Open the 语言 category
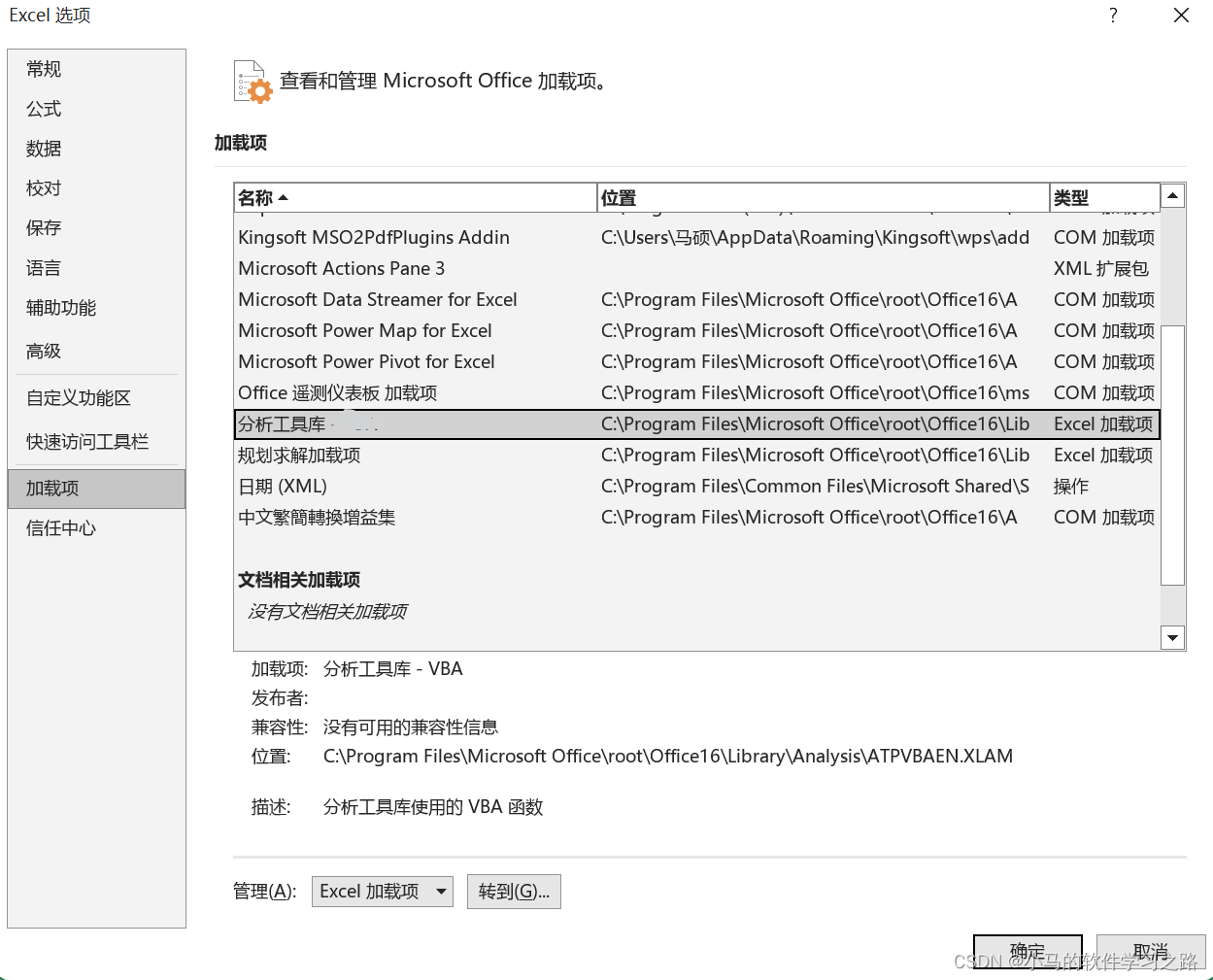This screenshot has height=980, width=1213. tap(96, 268)
